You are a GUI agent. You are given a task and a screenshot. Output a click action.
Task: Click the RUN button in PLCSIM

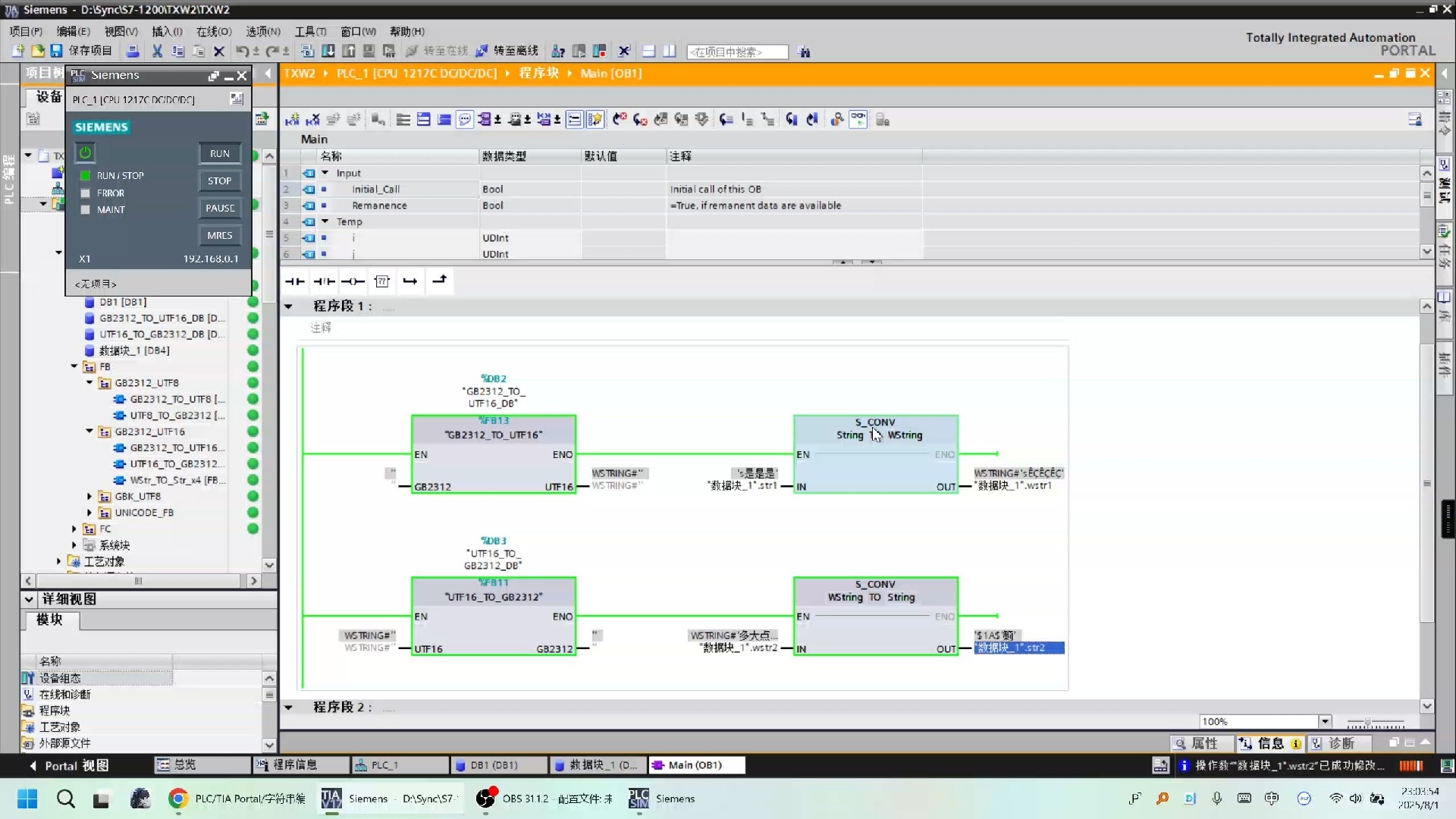point(220,153)
